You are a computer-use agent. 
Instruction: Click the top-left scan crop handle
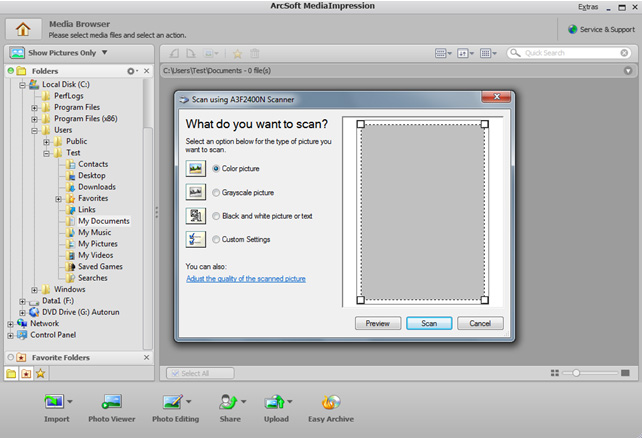click(x=360, y=124)
